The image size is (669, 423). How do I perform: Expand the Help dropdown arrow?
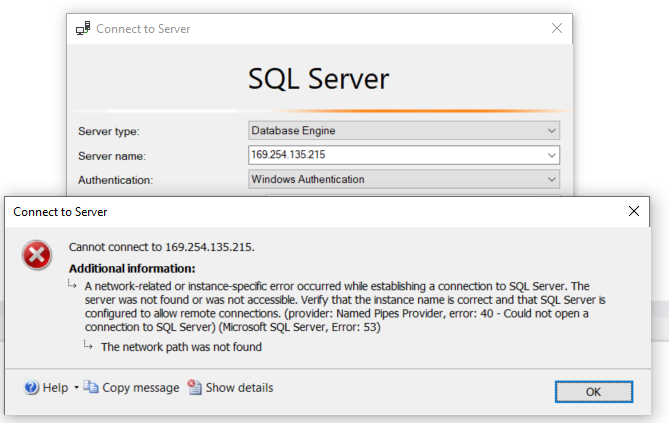pyautogui.click(x=76, y=388)
